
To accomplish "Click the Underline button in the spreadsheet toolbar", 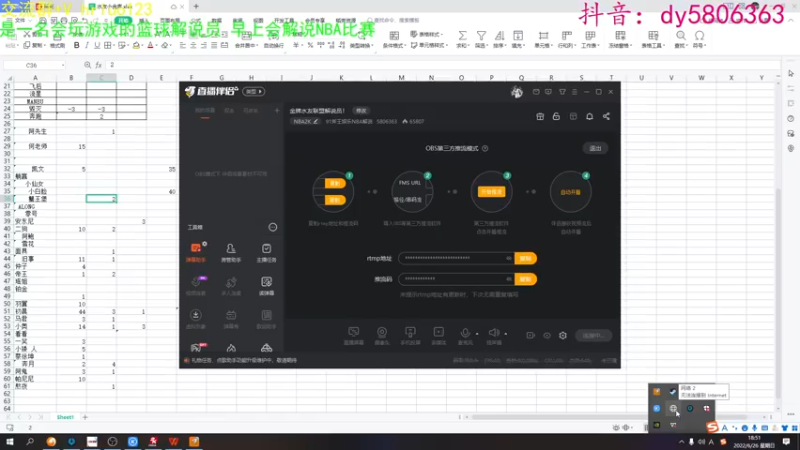I will point(97,45).
